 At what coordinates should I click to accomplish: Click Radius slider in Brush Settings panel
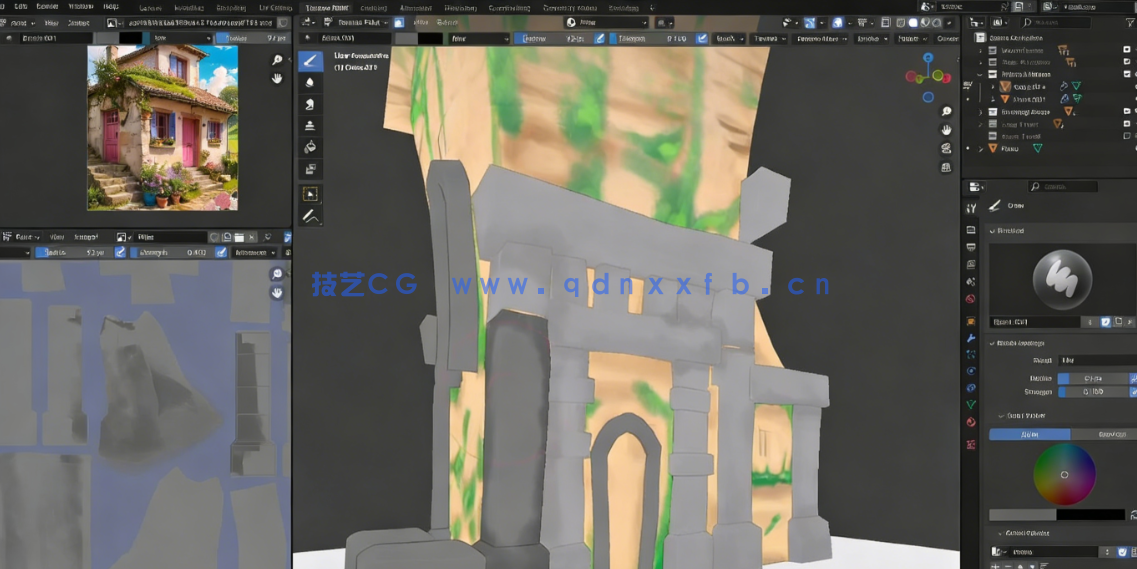click(x=1093, y=378)
